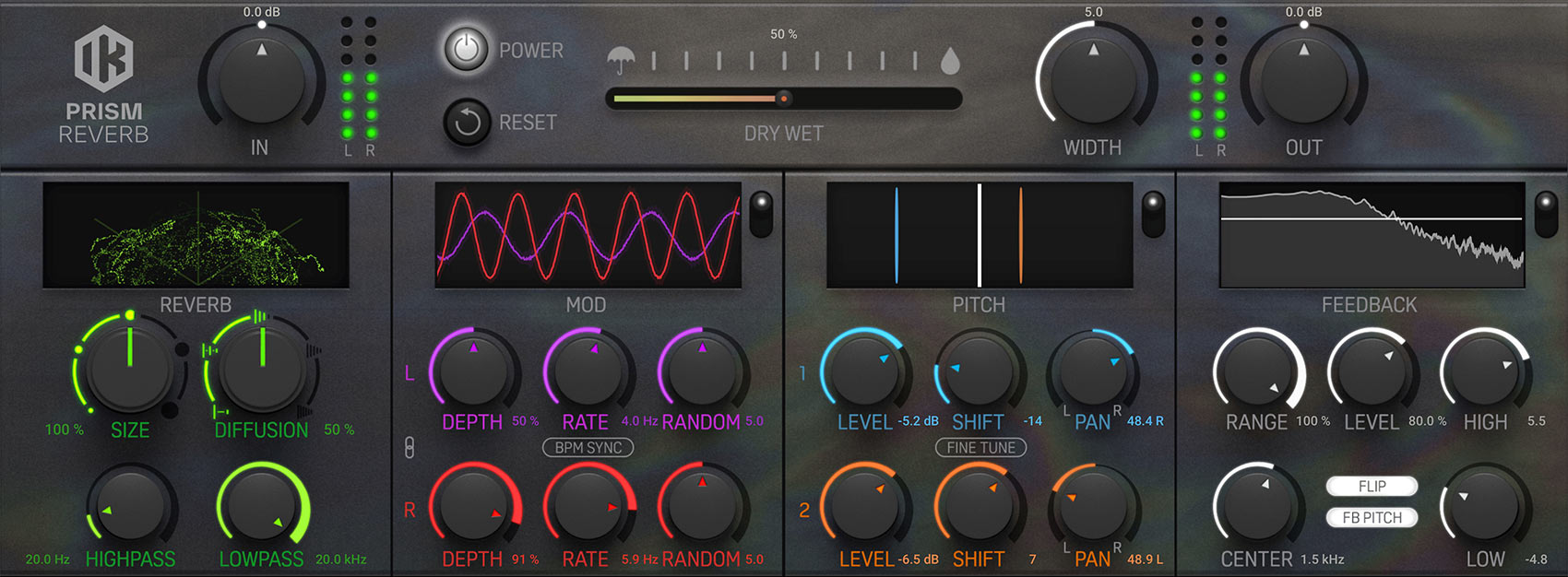Viewport: 1568px width, 577px height.
Task: Click the water drop wet icon
Action: 950,61
